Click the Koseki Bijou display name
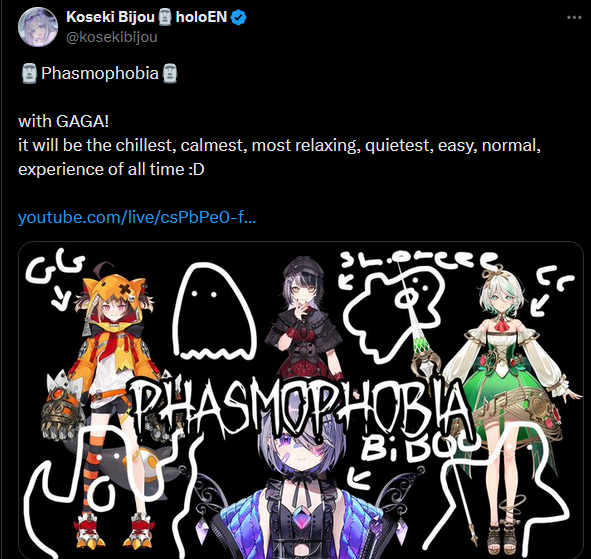The width and height of the screenshot is (591, 559). tap(110, 17)
